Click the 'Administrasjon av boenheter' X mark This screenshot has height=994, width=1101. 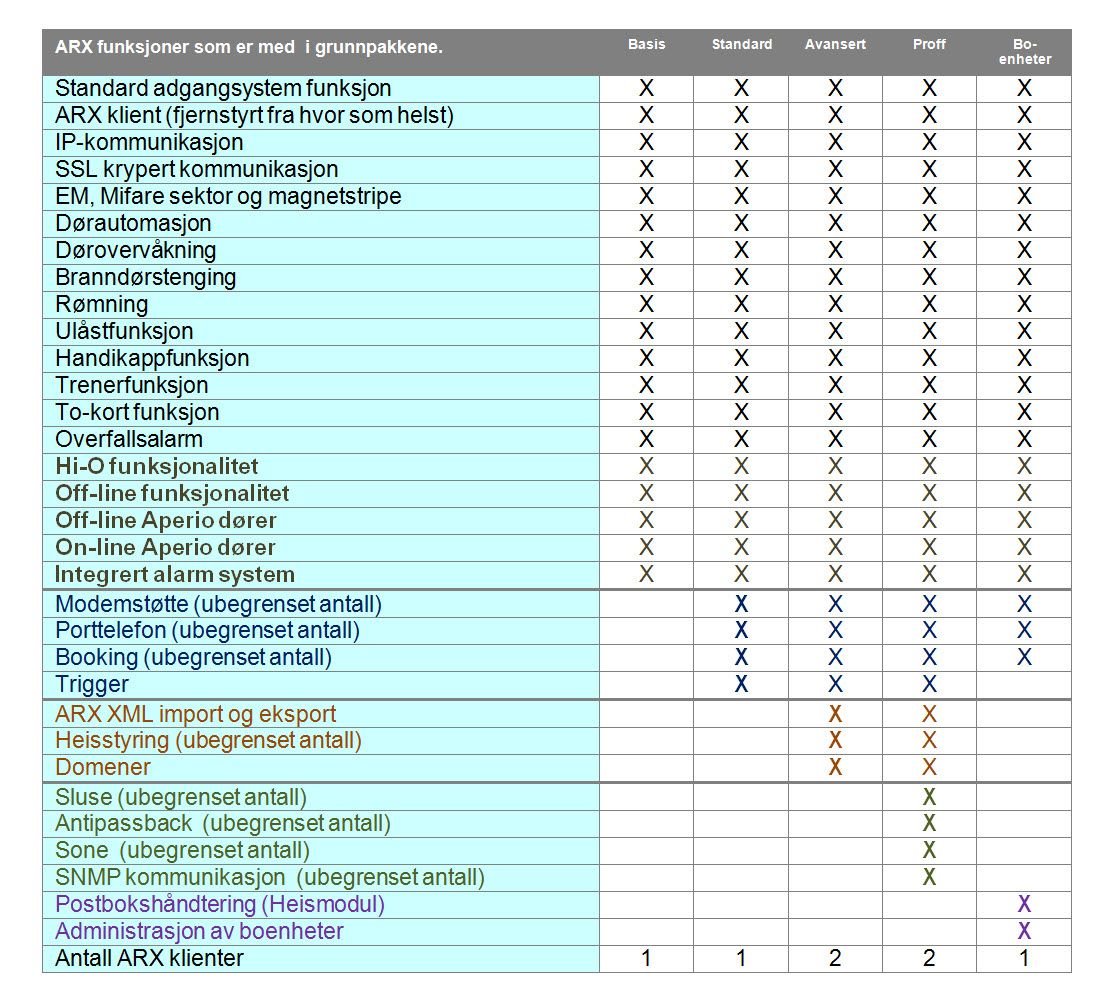coord(1024,932)
